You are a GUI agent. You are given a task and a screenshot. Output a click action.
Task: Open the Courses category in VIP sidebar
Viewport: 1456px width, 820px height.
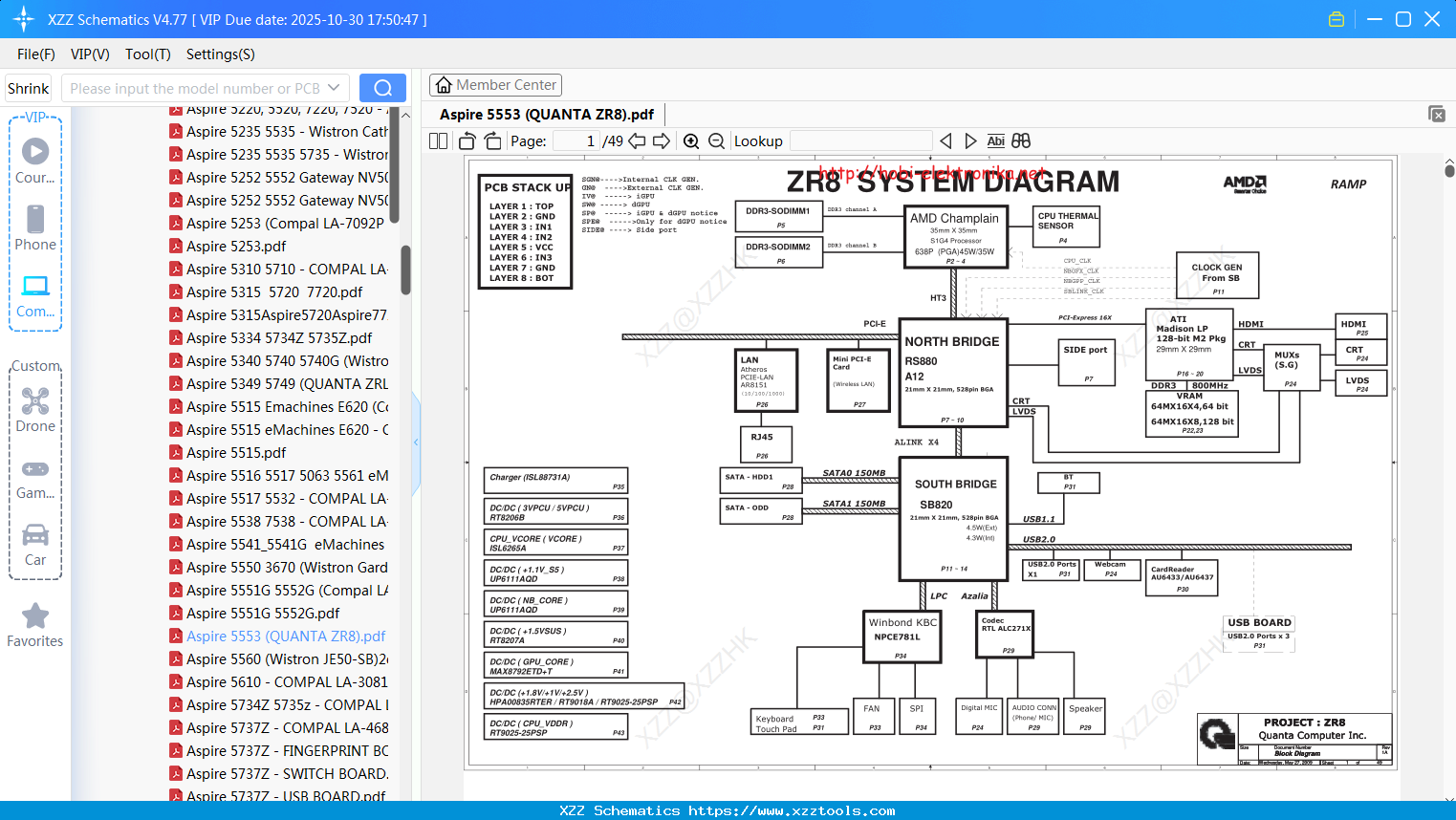35,162
